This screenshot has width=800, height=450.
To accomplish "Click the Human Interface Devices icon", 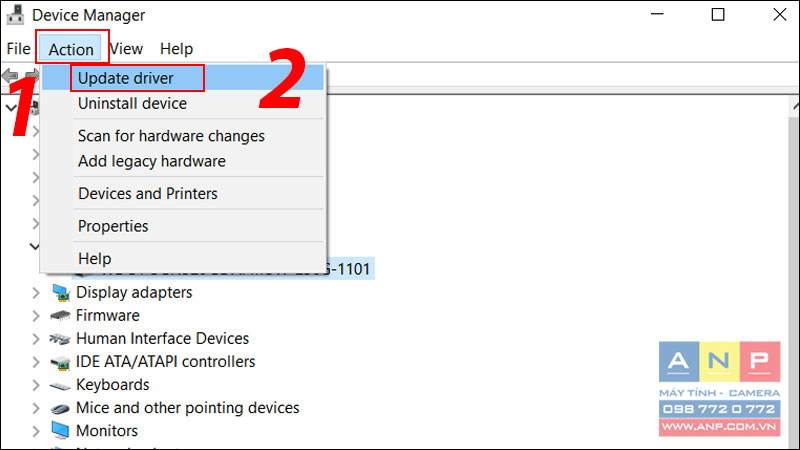I will pyautogui.click(x=60, y=339).
